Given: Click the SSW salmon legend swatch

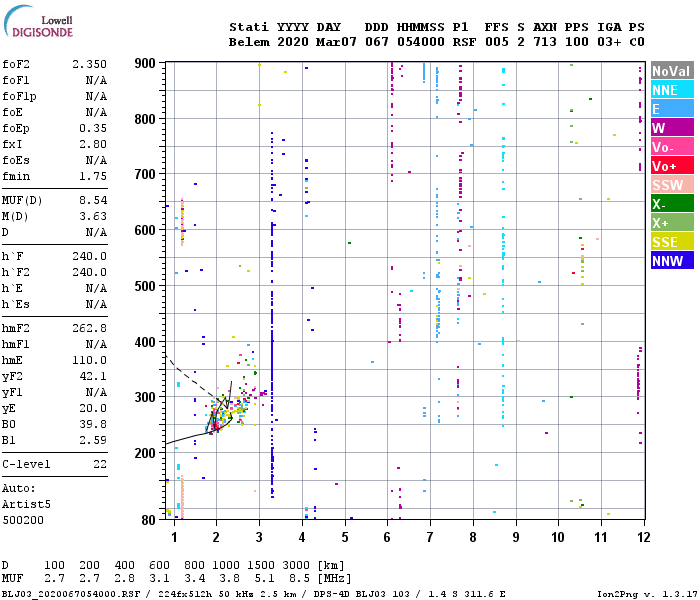Looking at the screenshot, I should 672,185.
